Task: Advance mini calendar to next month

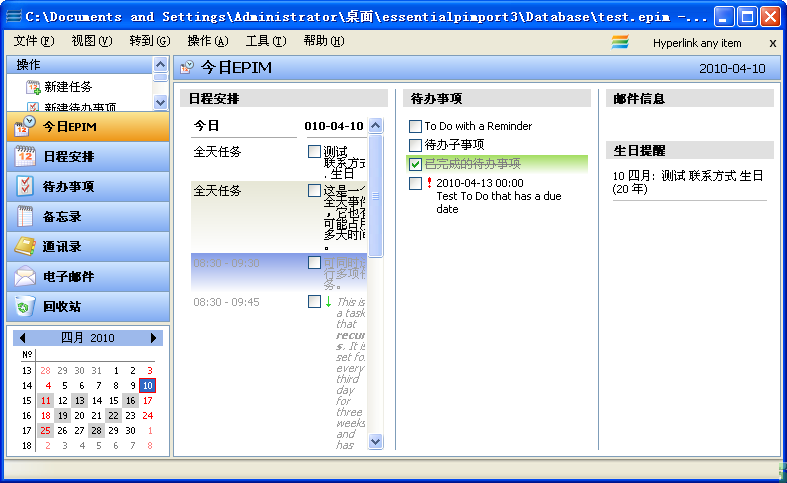Action: point(154,338)
